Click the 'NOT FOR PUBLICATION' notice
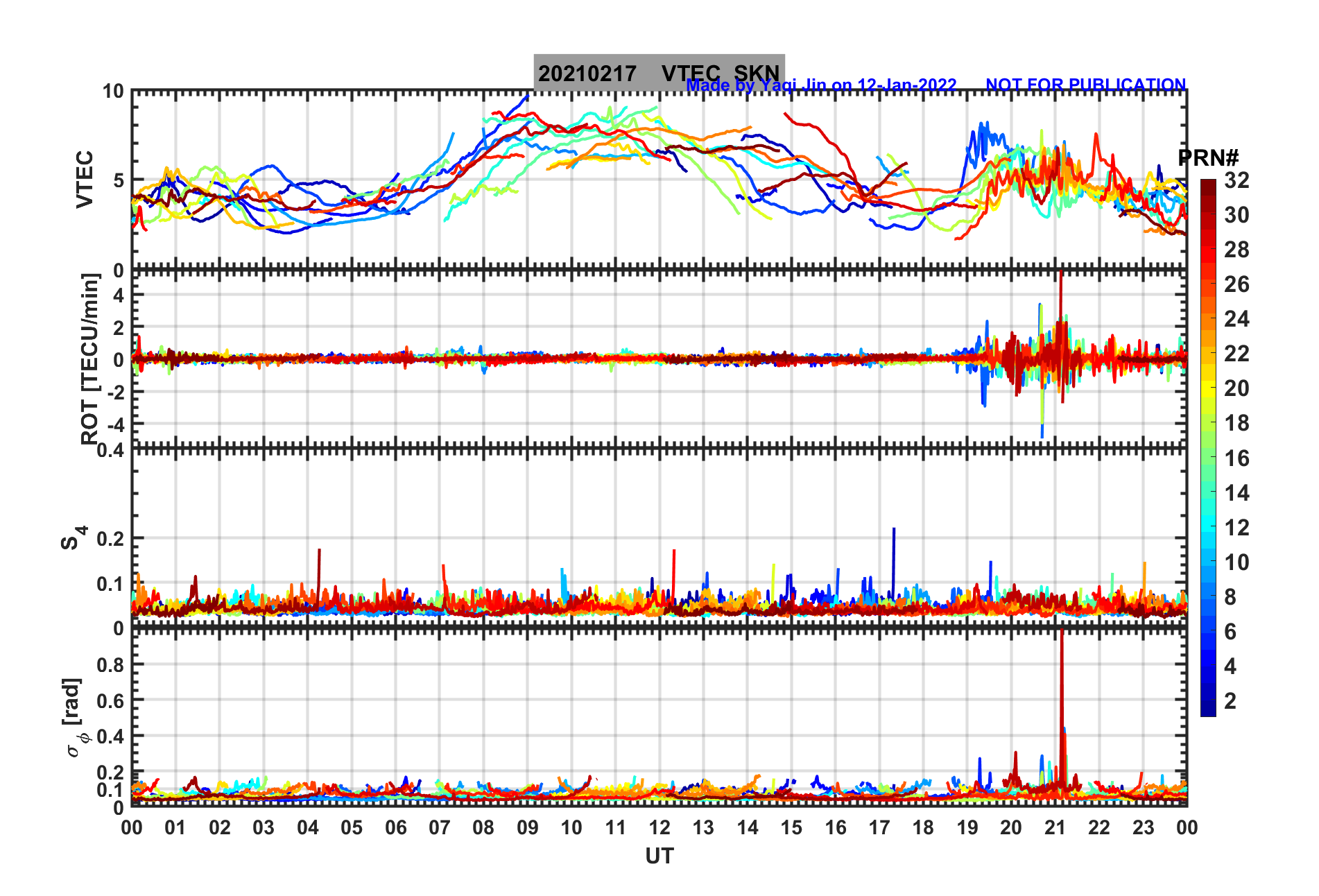1319x896 pixels. coord(1086,85)
